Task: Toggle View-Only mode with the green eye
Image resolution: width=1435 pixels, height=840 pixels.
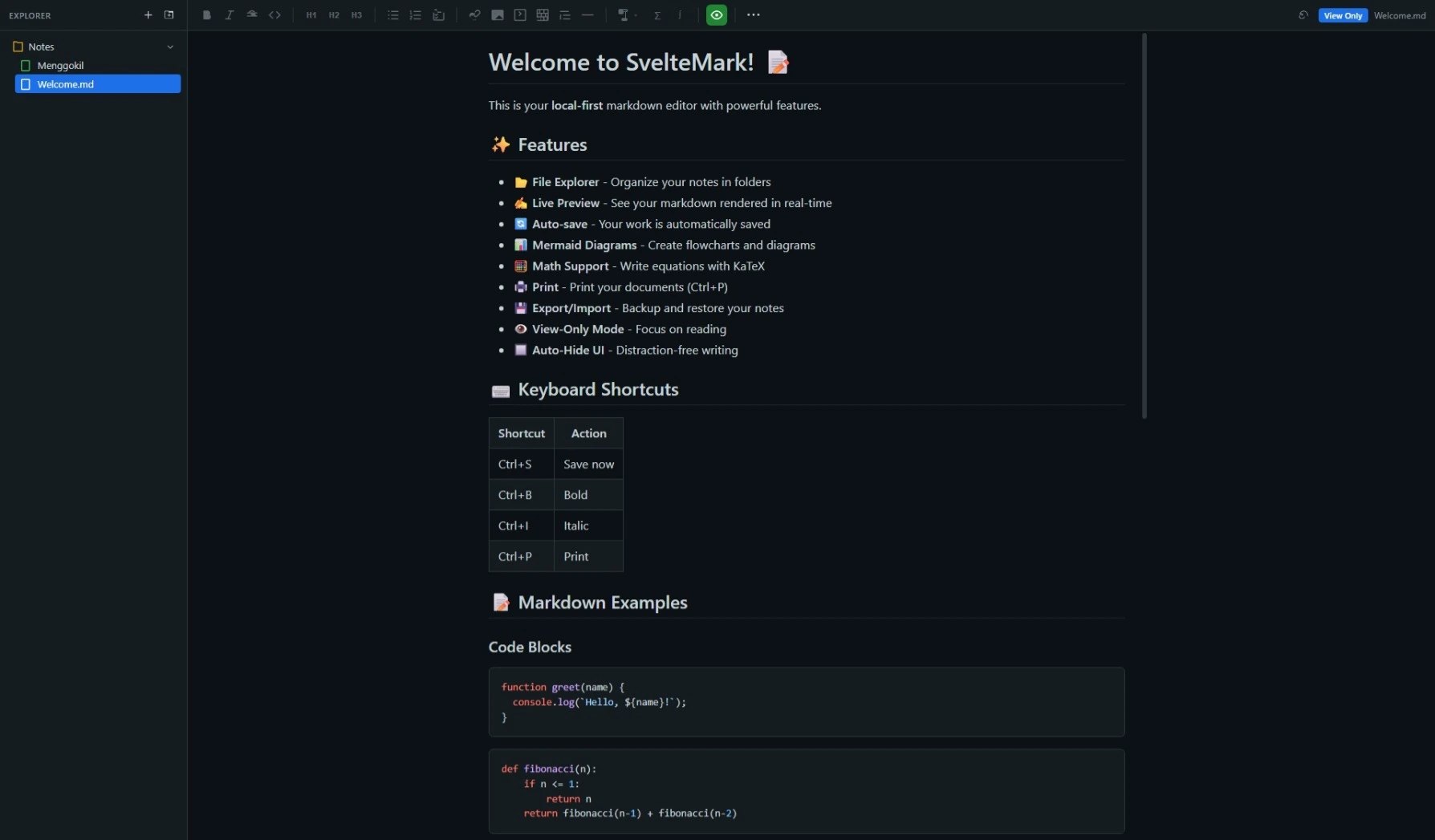Action: tap(716, 14)
